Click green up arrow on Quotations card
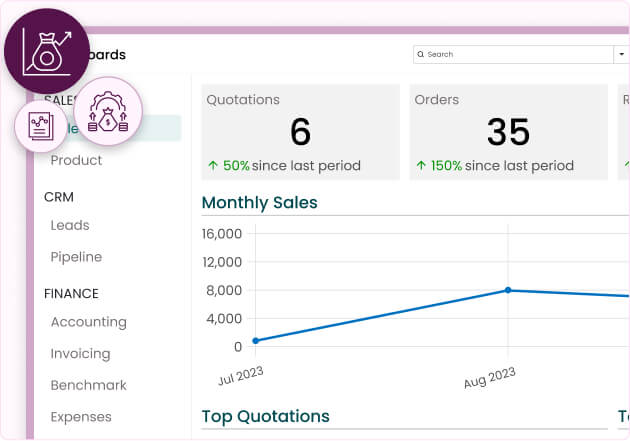This screenshot has height=441, width=630. coord(212,166)
